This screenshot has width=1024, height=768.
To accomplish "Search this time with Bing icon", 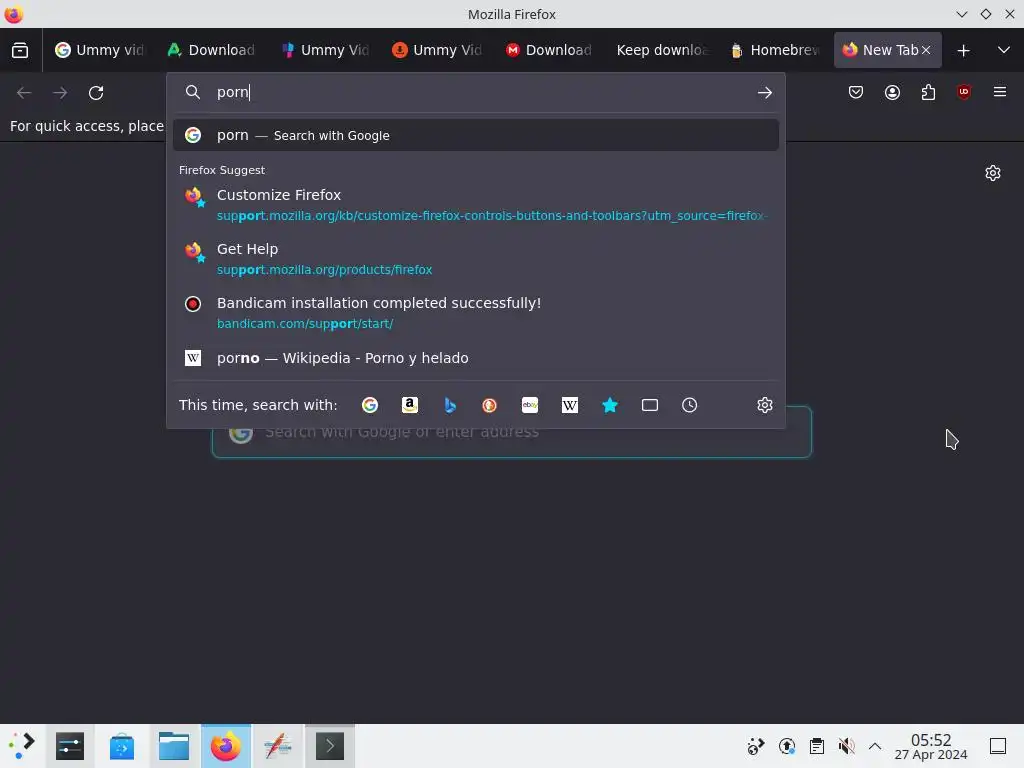I will (x=450, y=405).
